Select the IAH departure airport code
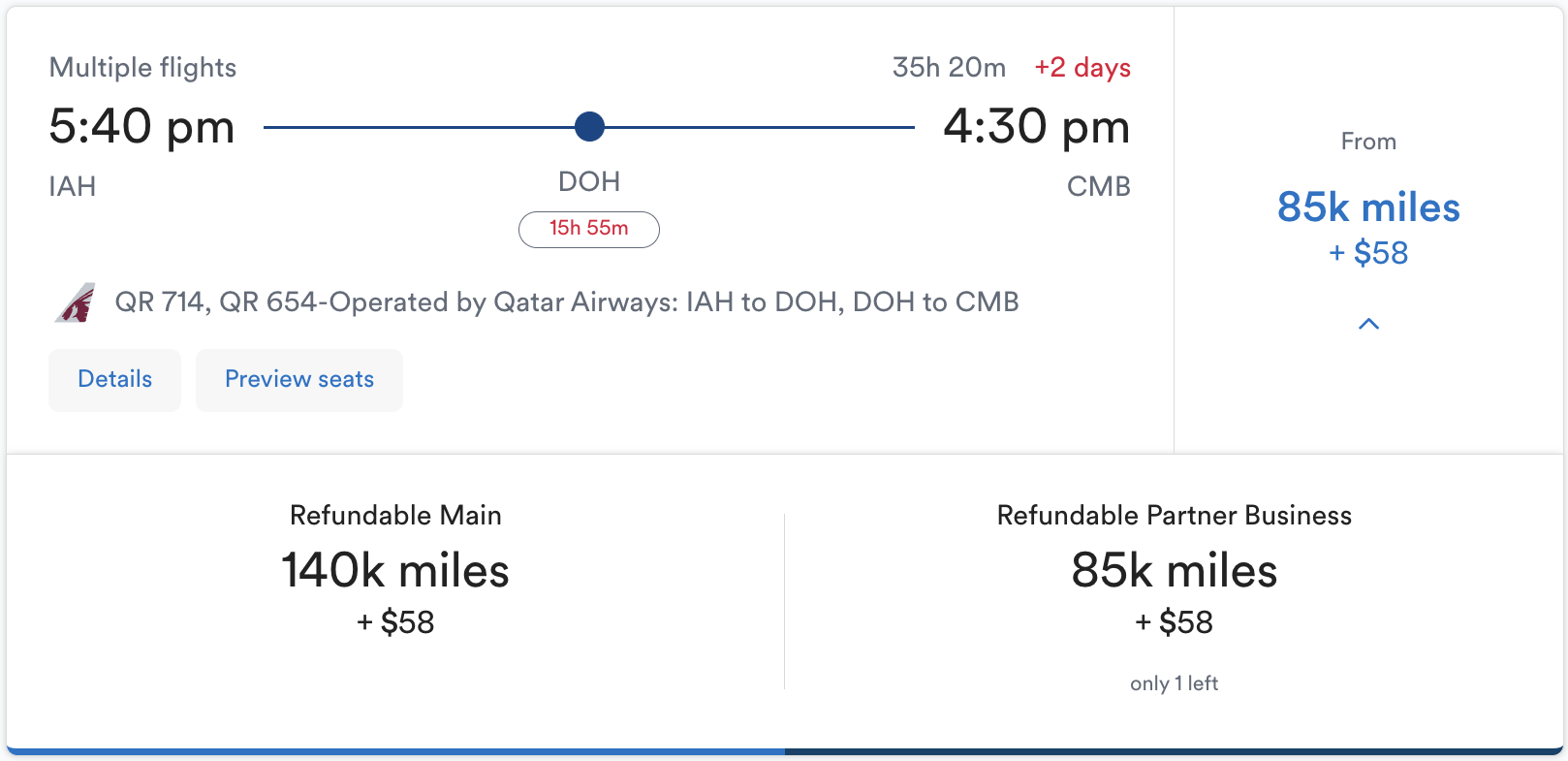1568x761 pixels. point(73,186)
